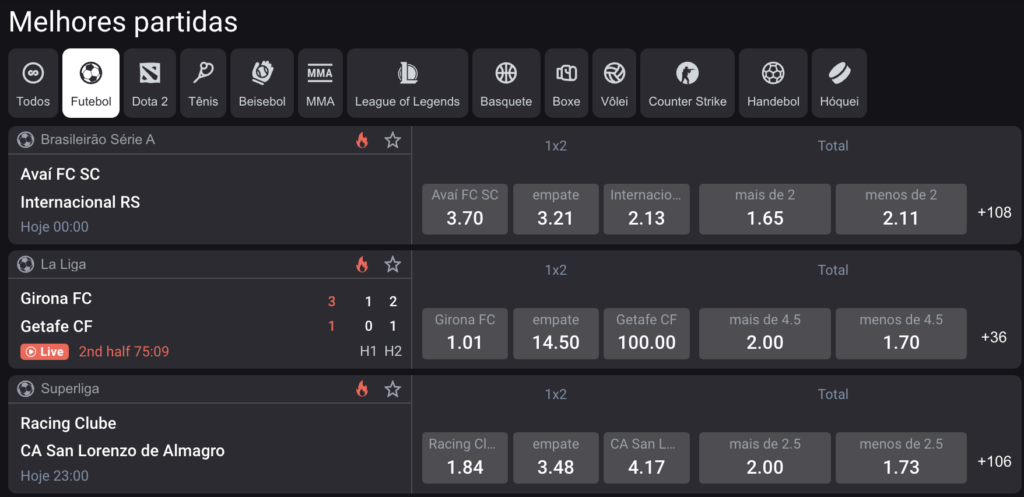Select the Hóquei tab

[x=839, y=83]
